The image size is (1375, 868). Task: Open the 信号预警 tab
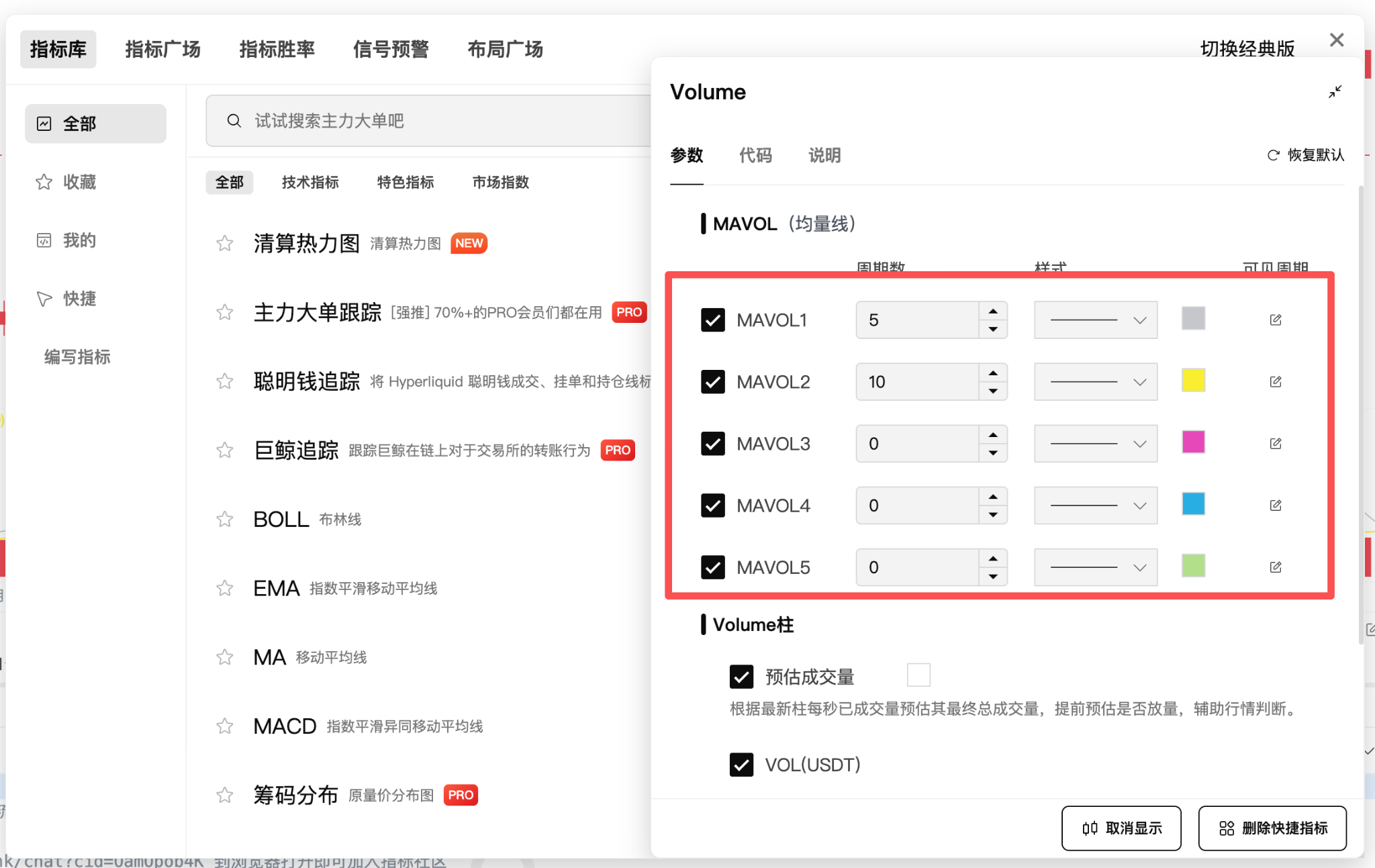tap(391, 49)
